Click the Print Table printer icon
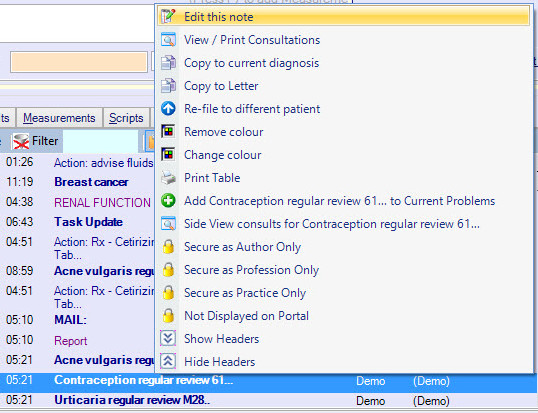Image resolution: width=538 pixels, height=413 pixels. pos(168,178)
